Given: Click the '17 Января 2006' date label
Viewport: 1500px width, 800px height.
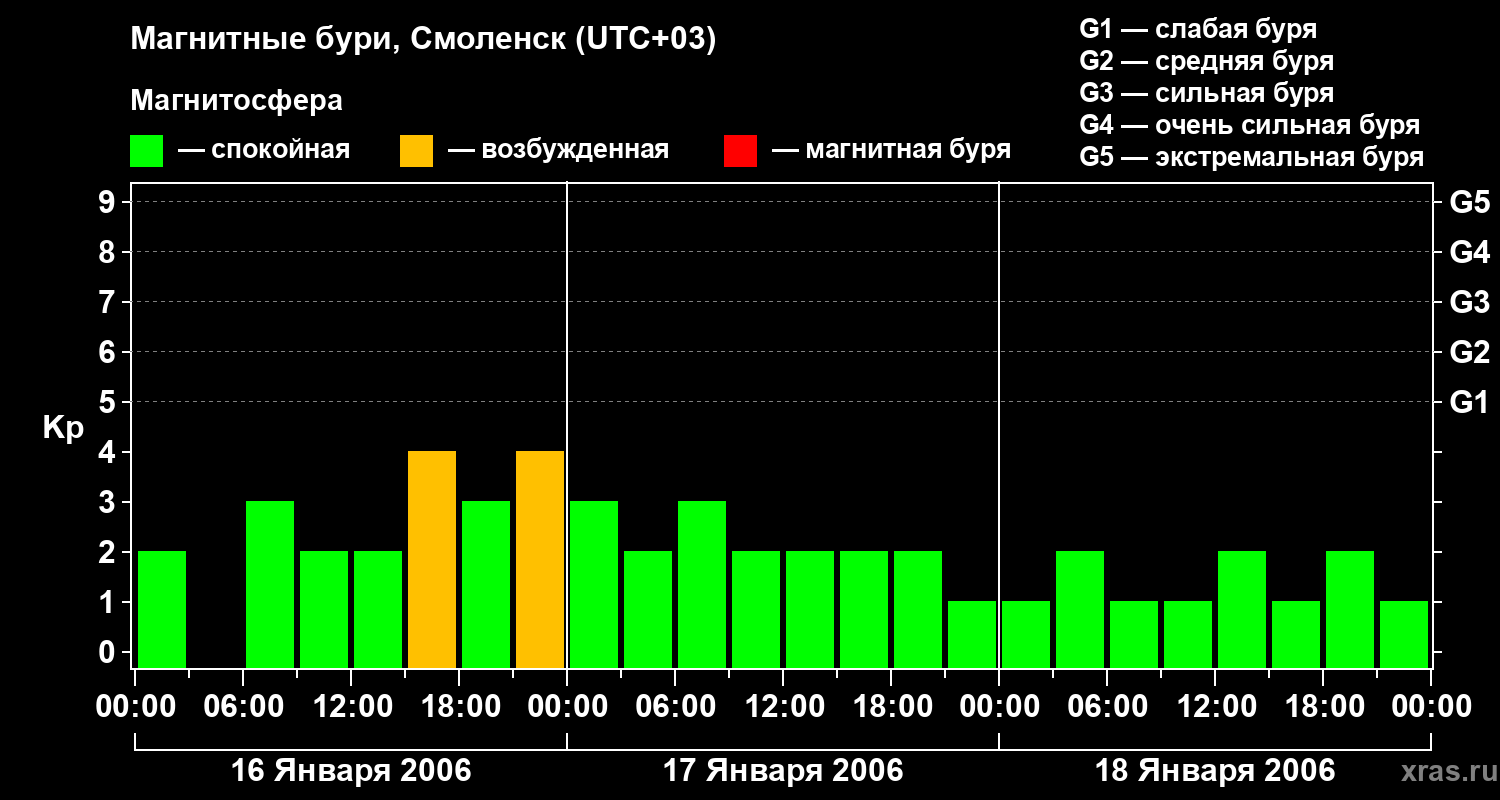Looking at the screenshot, I should (x=783, y=771).
